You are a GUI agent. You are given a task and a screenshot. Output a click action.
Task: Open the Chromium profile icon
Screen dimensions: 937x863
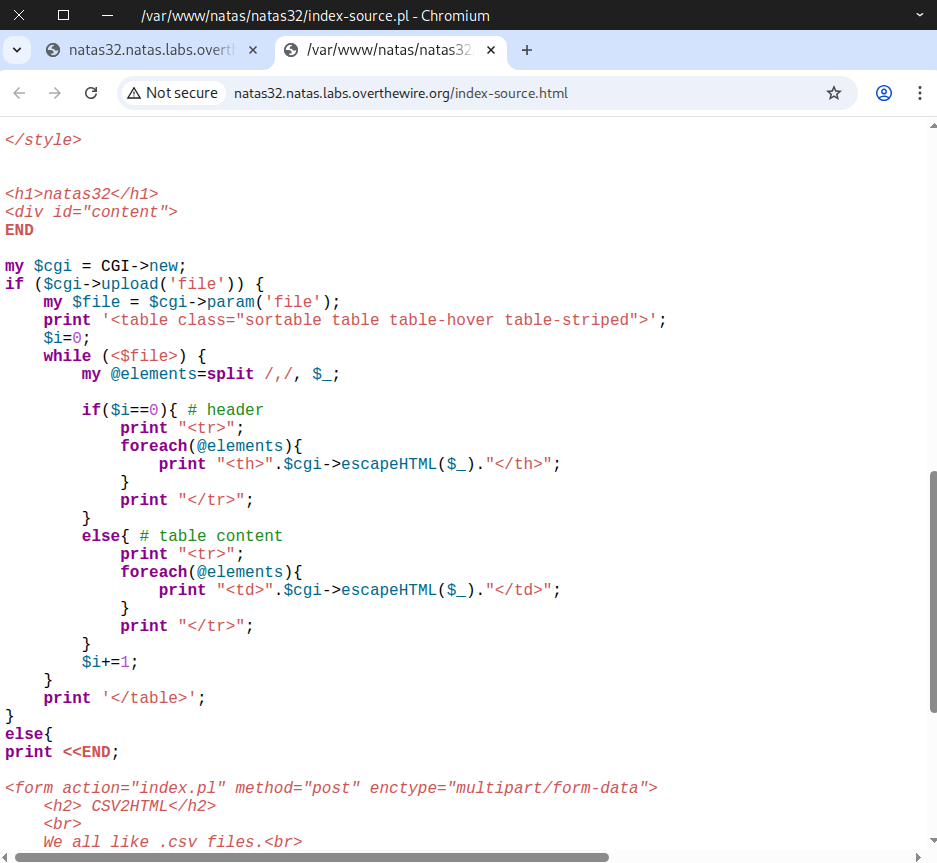pyautogui.click(x=884, y=93)
